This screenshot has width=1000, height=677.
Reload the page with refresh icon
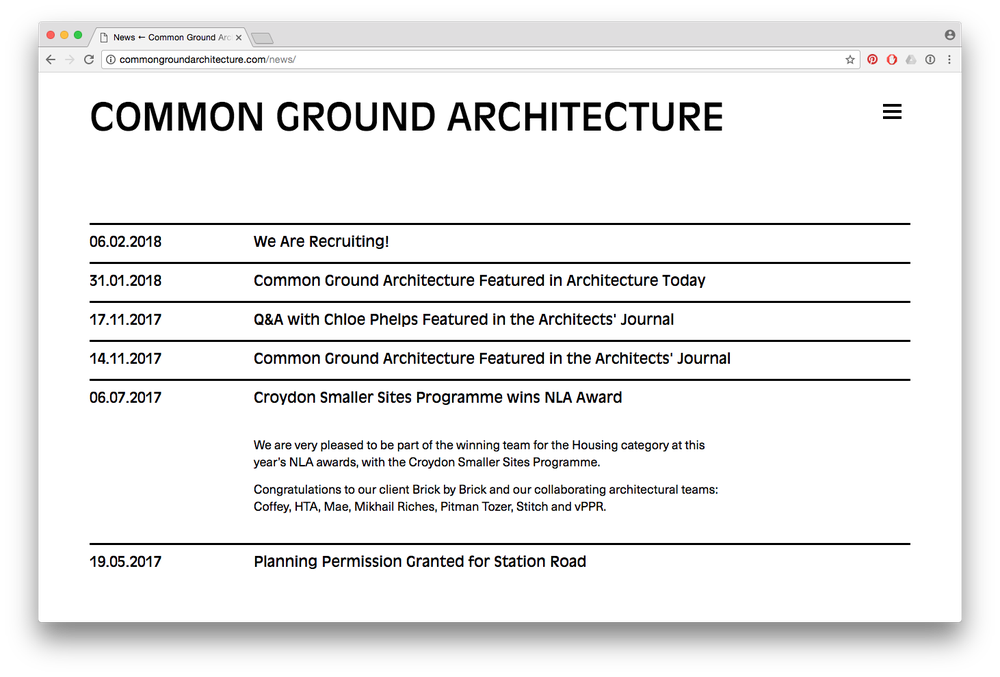click(89, 59)
